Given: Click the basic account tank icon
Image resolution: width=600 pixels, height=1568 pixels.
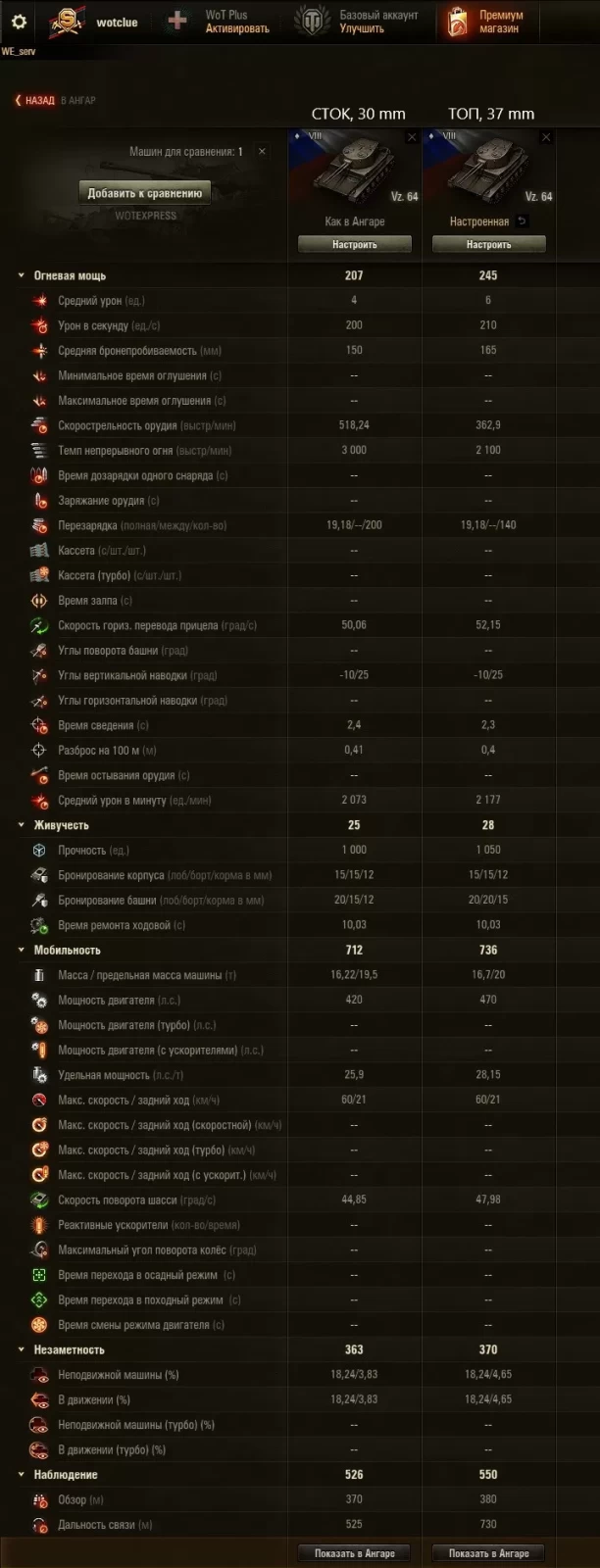Looking at the screenshot, I should click(314, 22).
